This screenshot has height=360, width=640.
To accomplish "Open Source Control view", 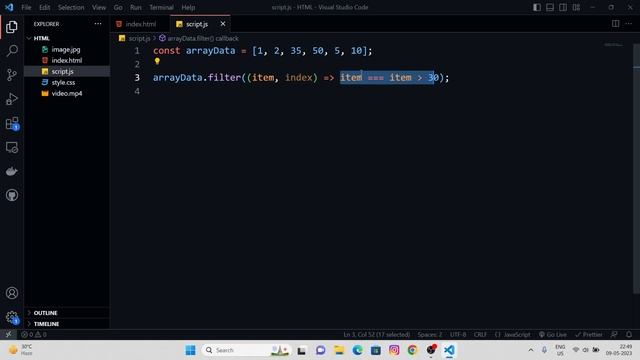I will click(x=12, y=75).
